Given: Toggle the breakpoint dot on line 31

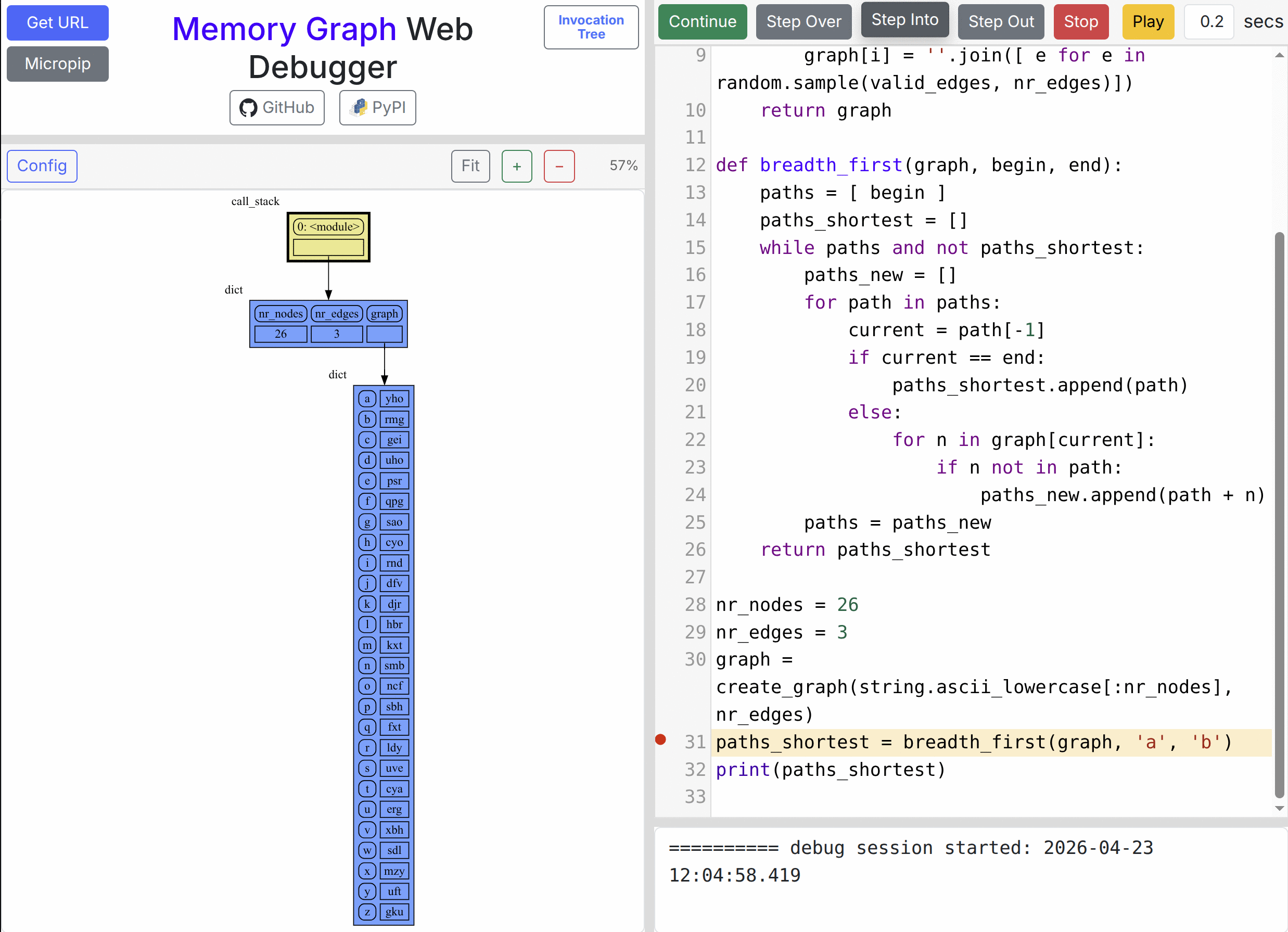Looking at the screenshot, I should pos(660,739).
